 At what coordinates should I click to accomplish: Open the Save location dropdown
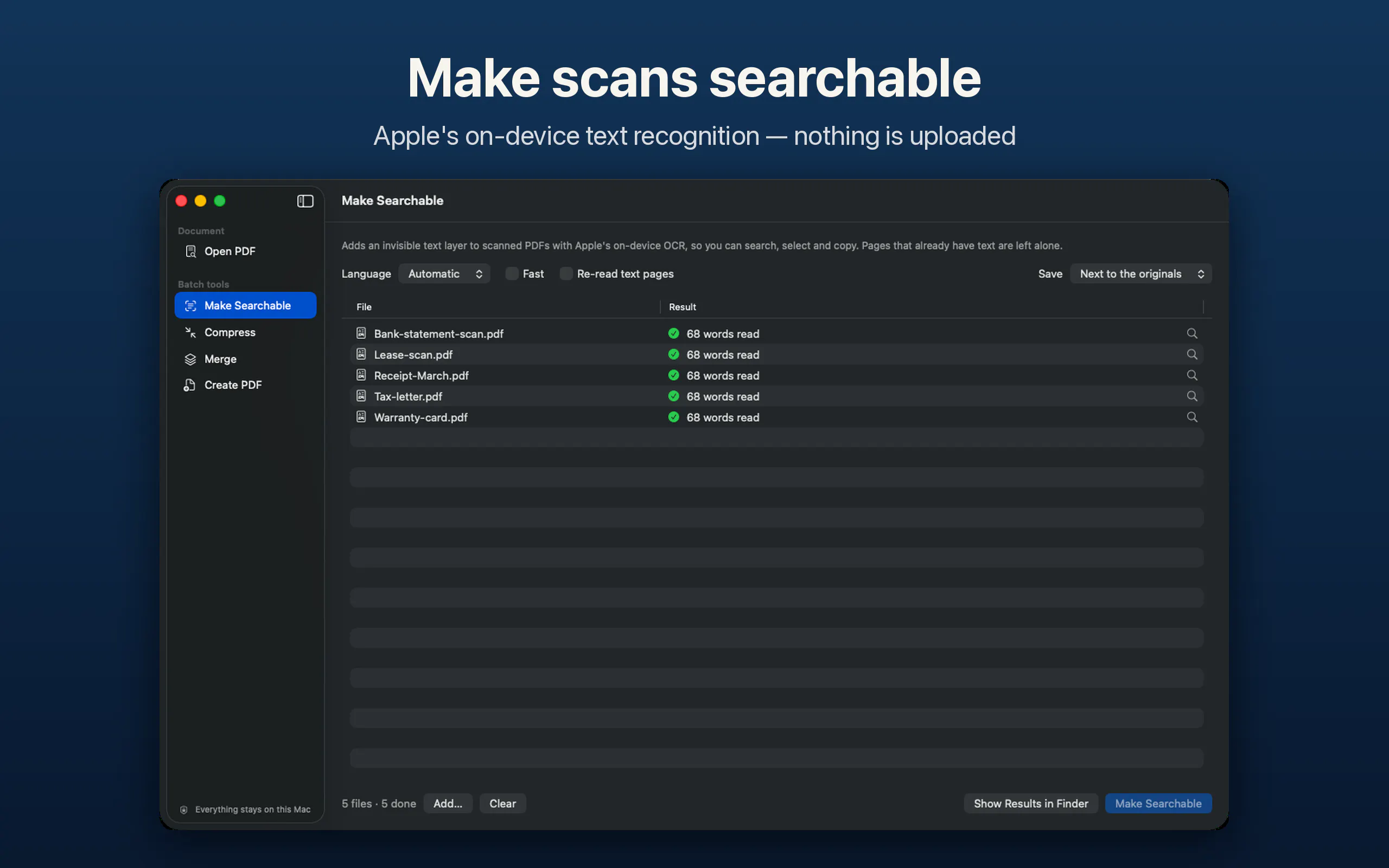[x=1140, y=274]
